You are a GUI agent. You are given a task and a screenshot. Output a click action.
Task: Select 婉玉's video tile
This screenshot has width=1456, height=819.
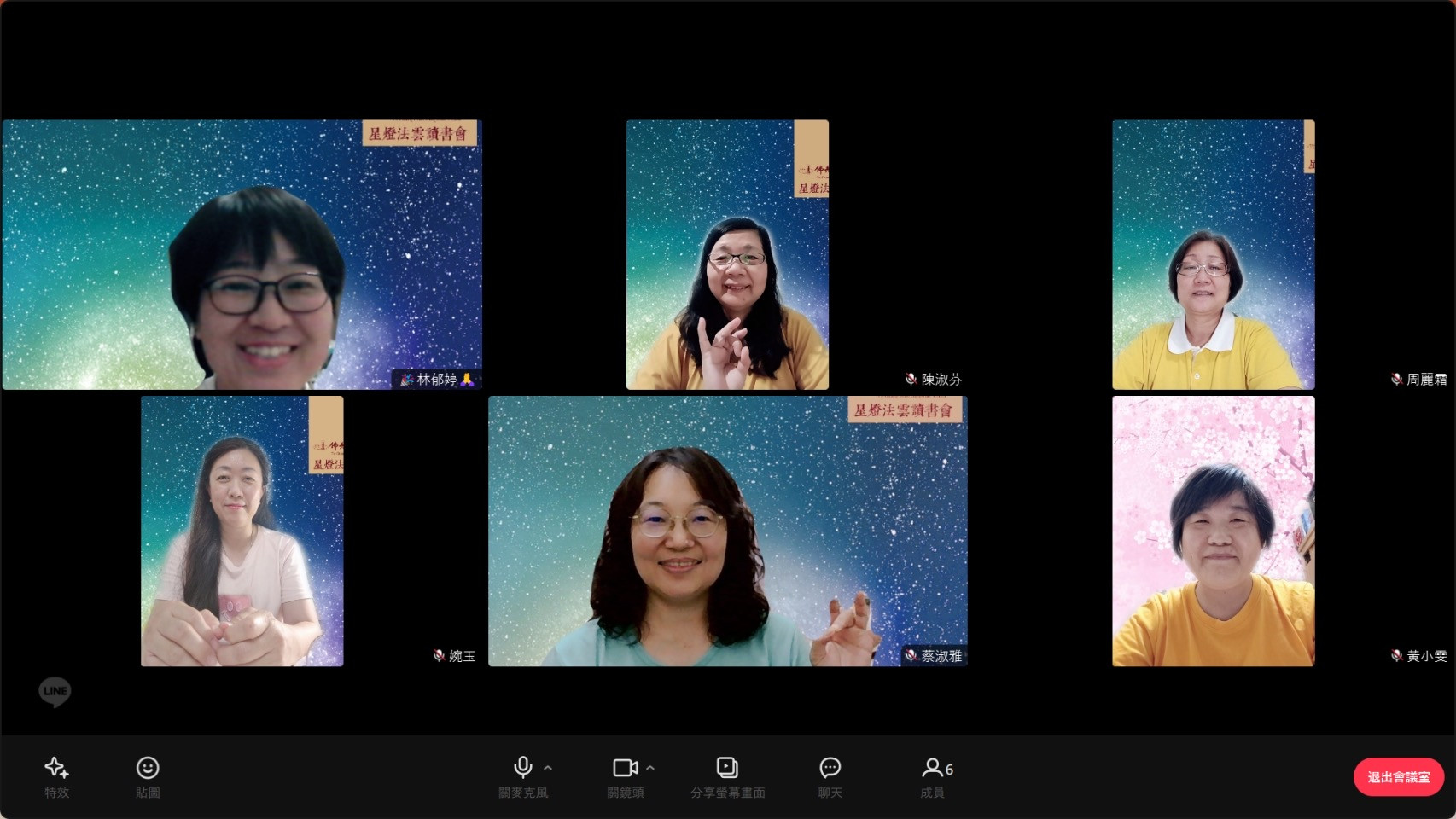(x=242, y=531)
